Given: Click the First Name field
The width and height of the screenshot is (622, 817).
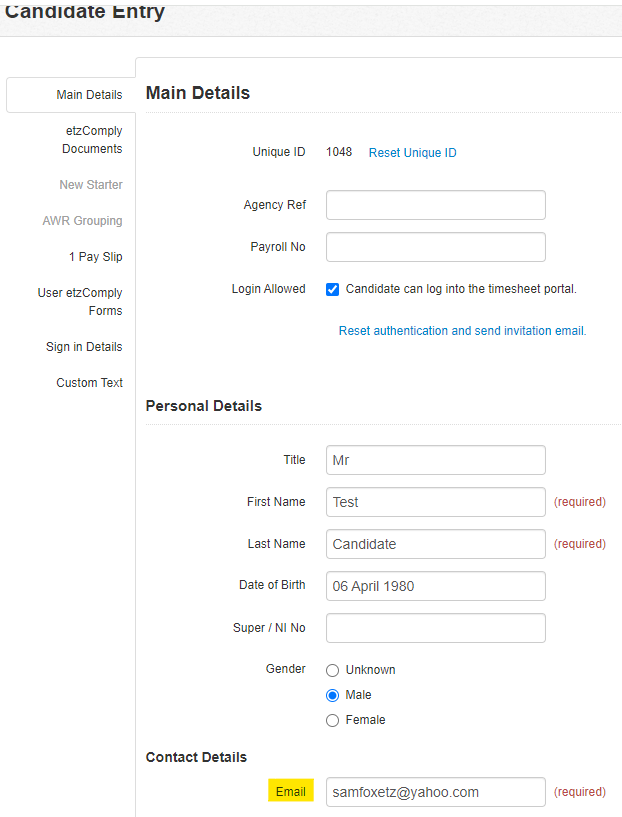Looking at the screenshot, I should tap(436, 502).
